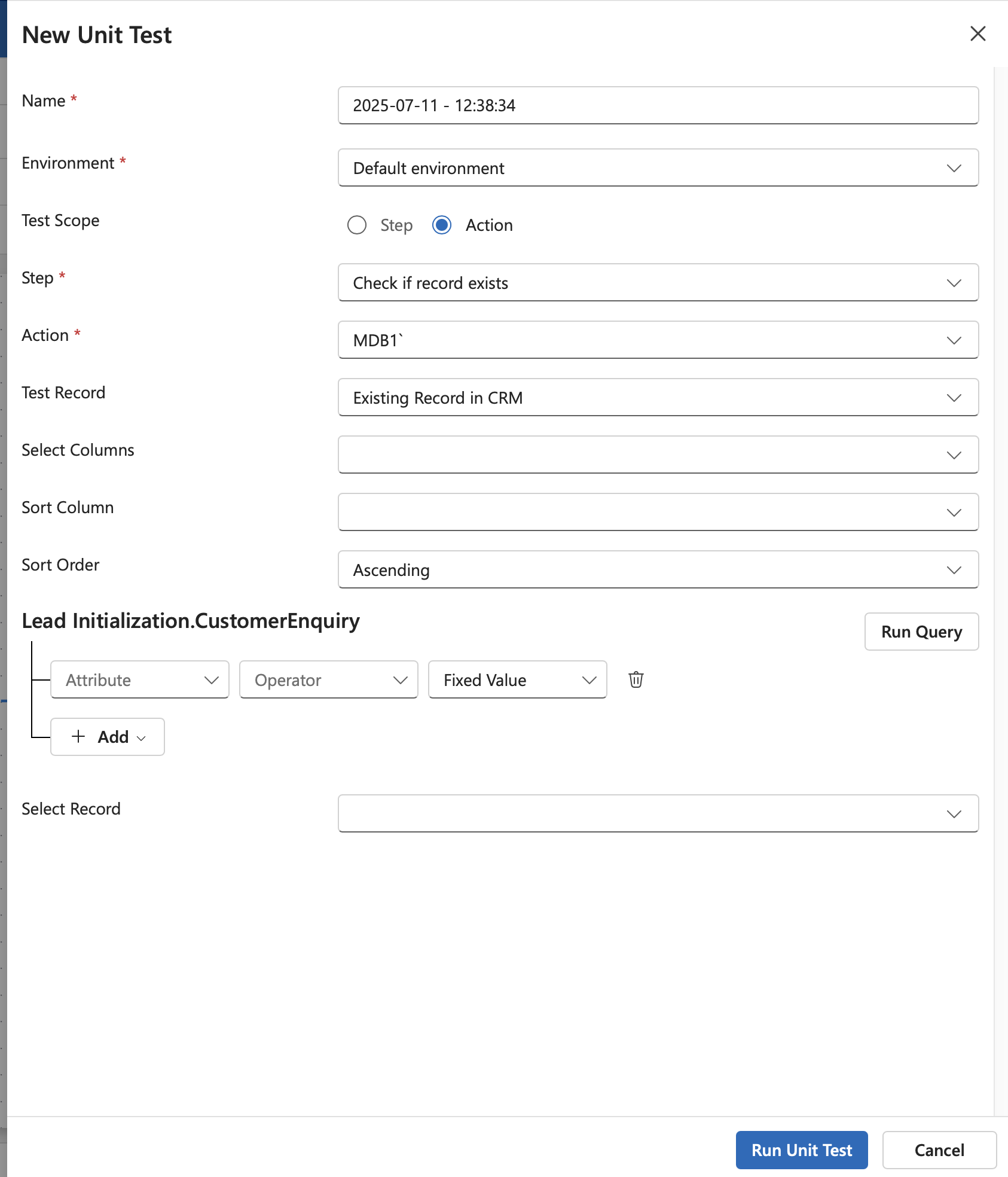Click Run Unit Test button
Viewport: 1008px width, 1177px height.
tap(801, 1149)
